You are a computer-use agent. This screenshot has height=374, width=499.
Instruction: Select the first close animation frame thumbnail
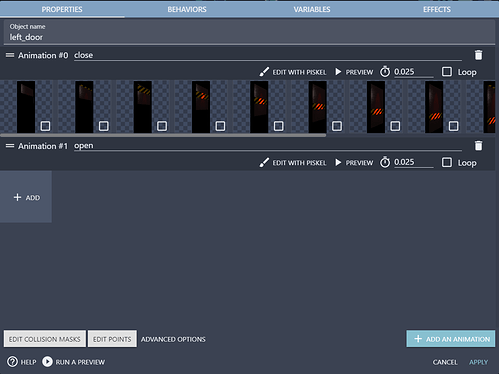click(26, 107)
